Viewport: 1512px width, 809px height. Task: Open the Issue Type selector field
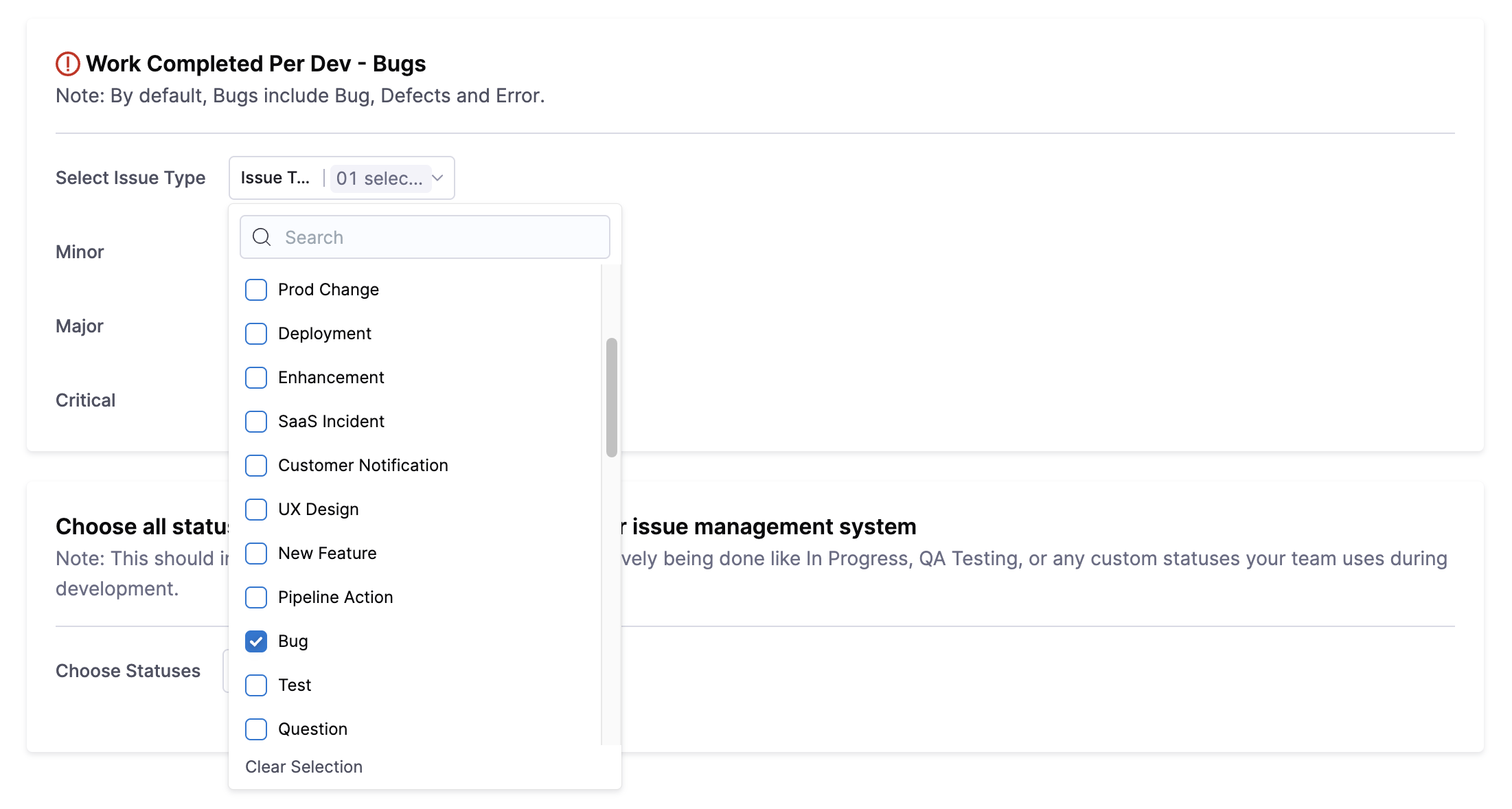point(276,178)
